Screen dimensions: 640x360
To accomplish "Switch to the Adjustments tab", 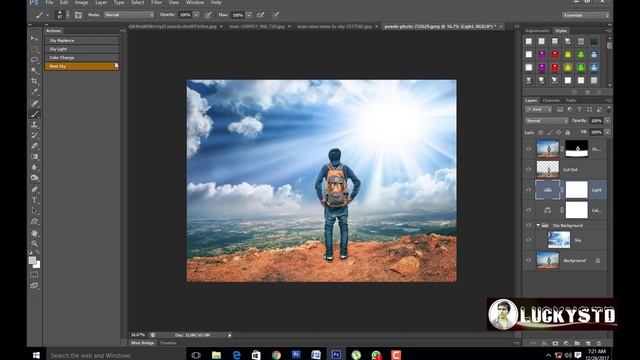I will coord(537,31).
